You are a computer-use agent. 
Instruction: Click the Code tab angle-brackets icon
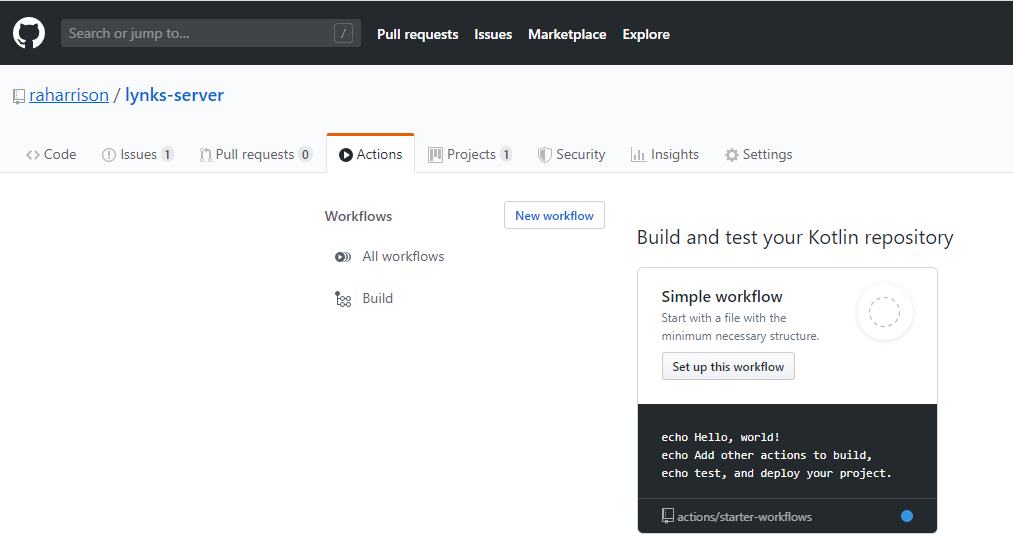tap(33, 155)
